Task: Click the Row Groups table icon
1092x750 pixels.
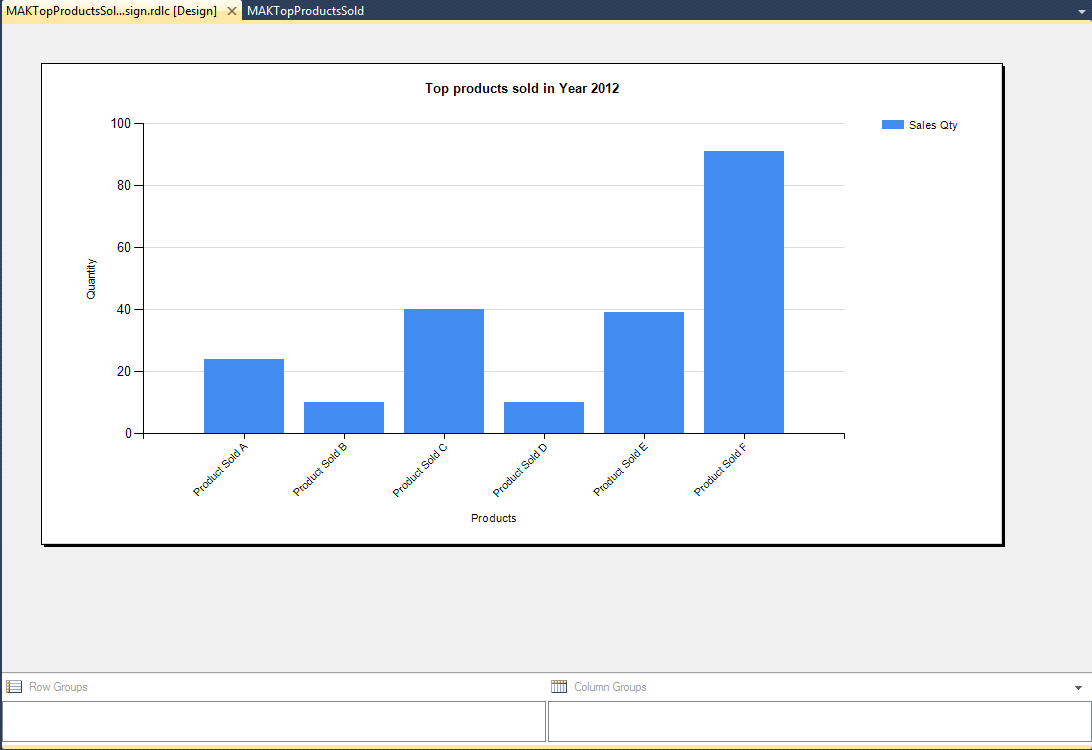Action: coord(14,687)
